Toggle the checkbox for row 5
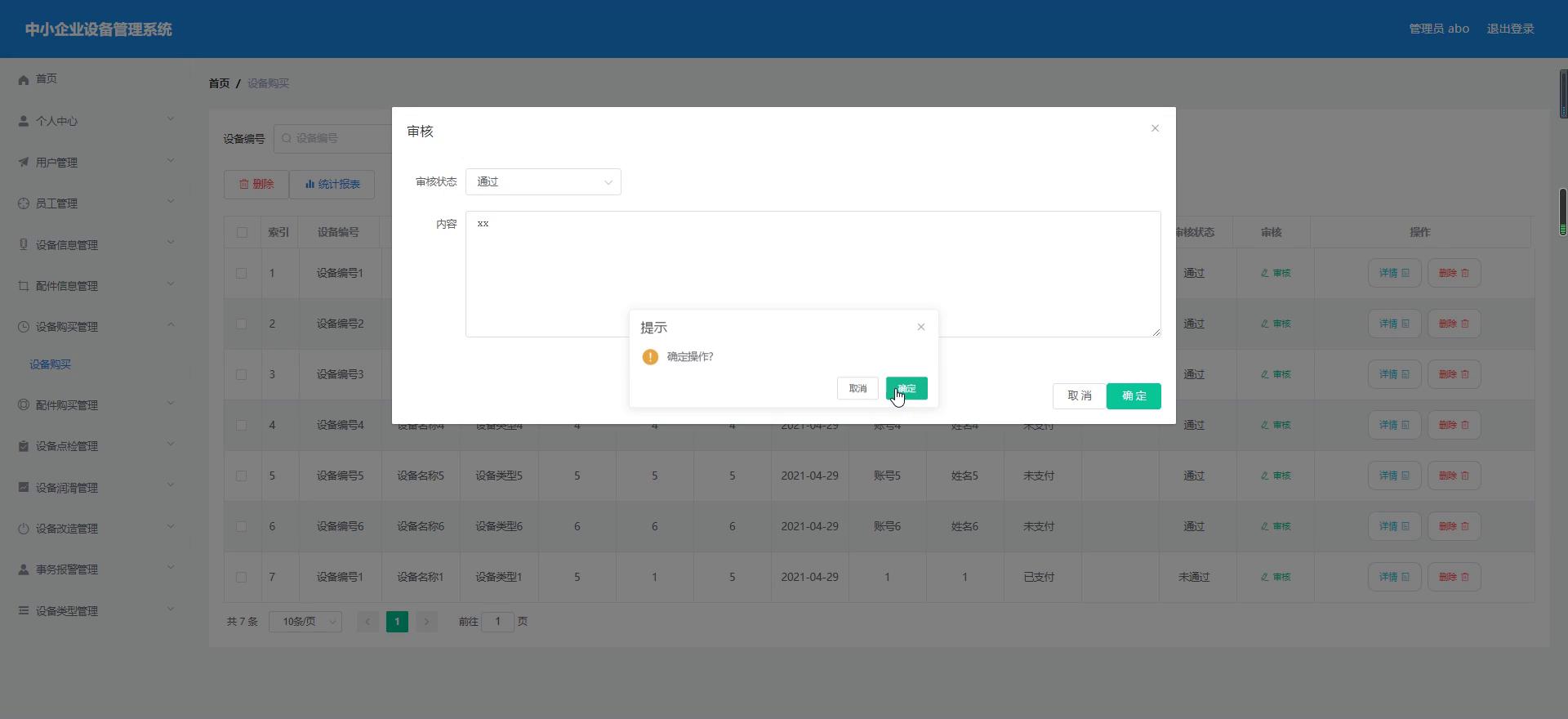Image resolution: width=1568 pixels, height=719 pixels. coord(241,476)
